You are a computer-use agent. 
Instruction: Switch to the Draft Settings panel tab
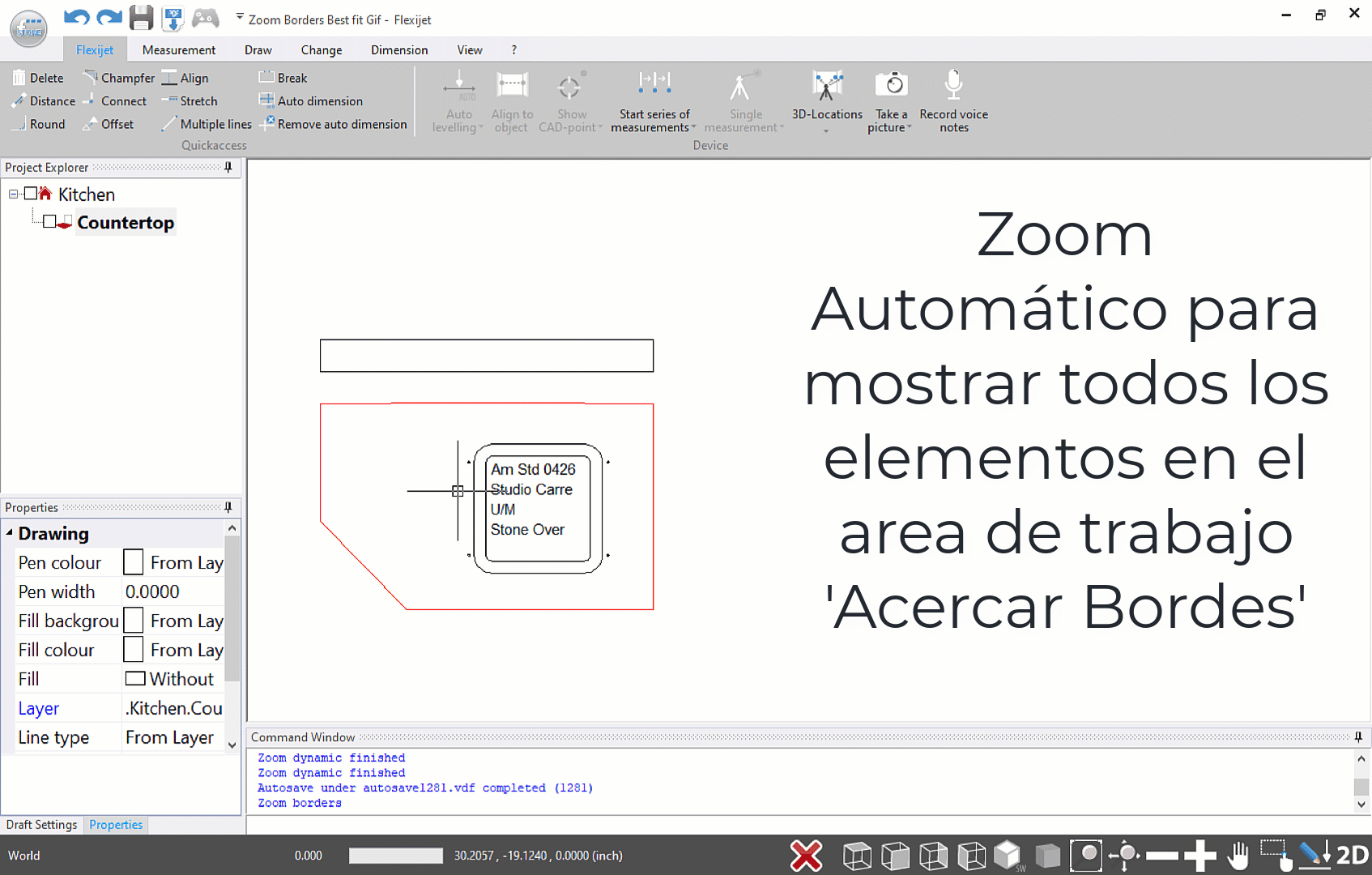(42, 825)
